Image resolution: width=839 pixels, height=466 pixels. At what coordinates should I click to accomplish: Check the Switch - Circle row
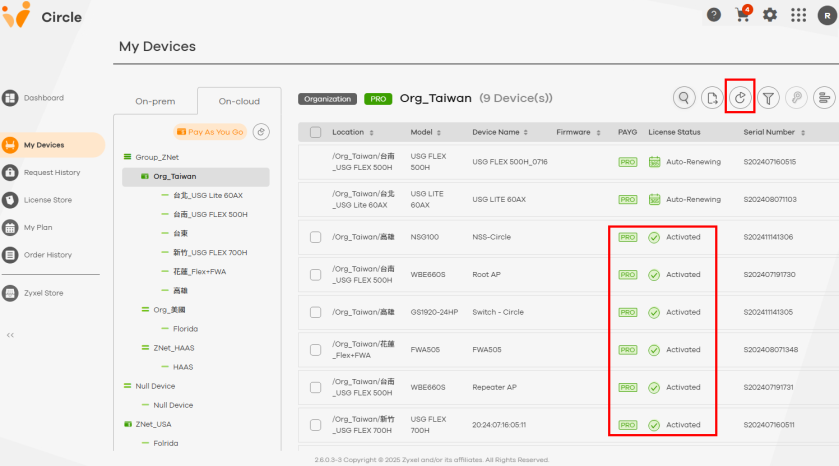[x=316, y=312]
